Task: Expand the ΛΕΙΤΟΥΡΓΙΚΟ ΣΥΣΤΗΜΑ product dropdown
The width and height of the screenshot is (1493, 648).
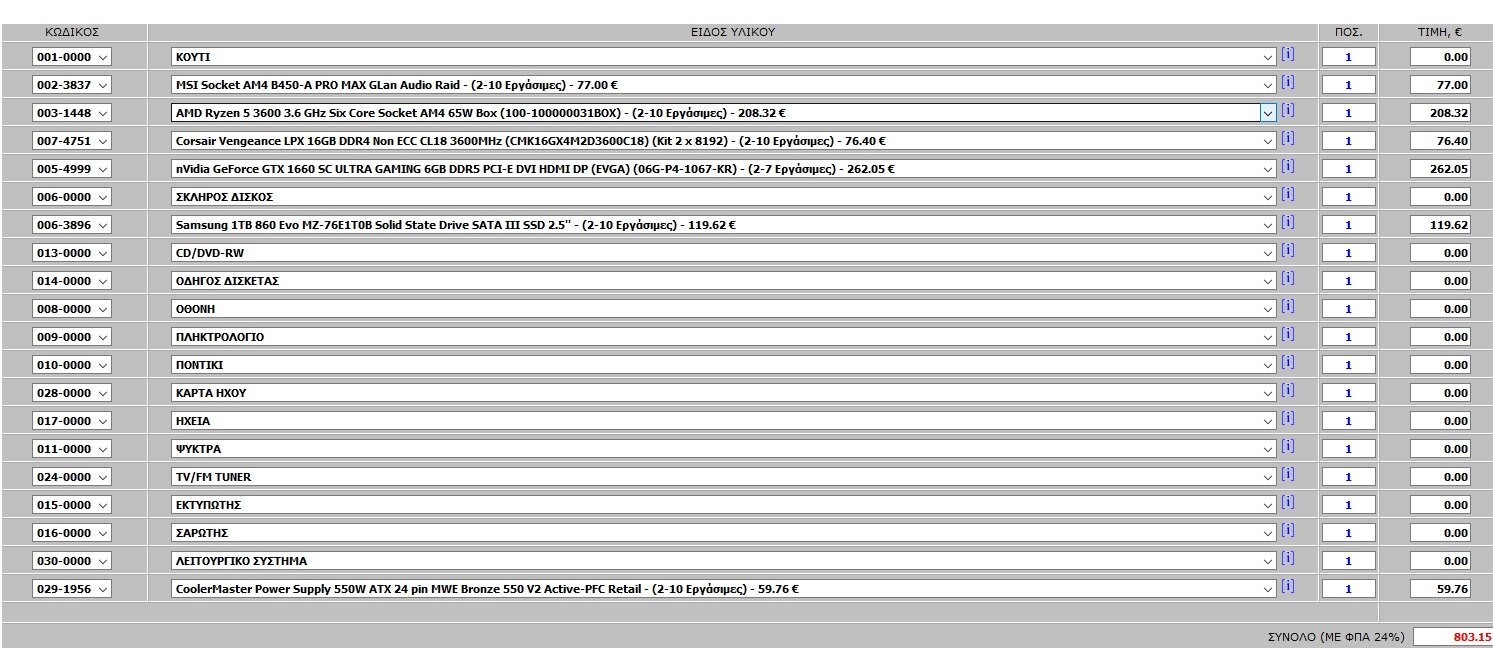Action: coord(724,561)
